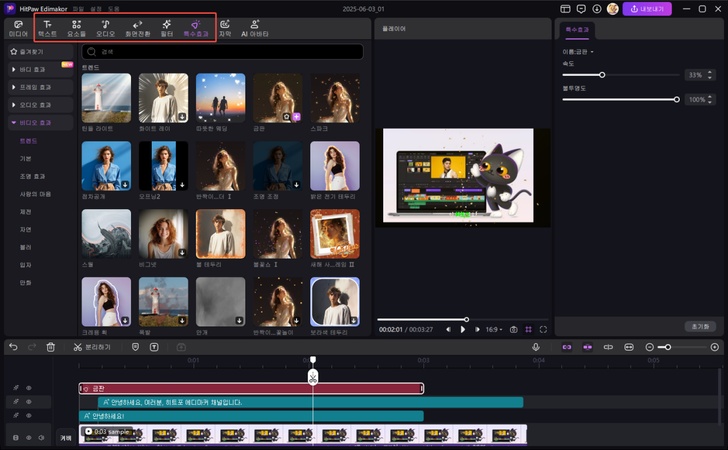Play the preview with the play button

click(x=462, y=329)
